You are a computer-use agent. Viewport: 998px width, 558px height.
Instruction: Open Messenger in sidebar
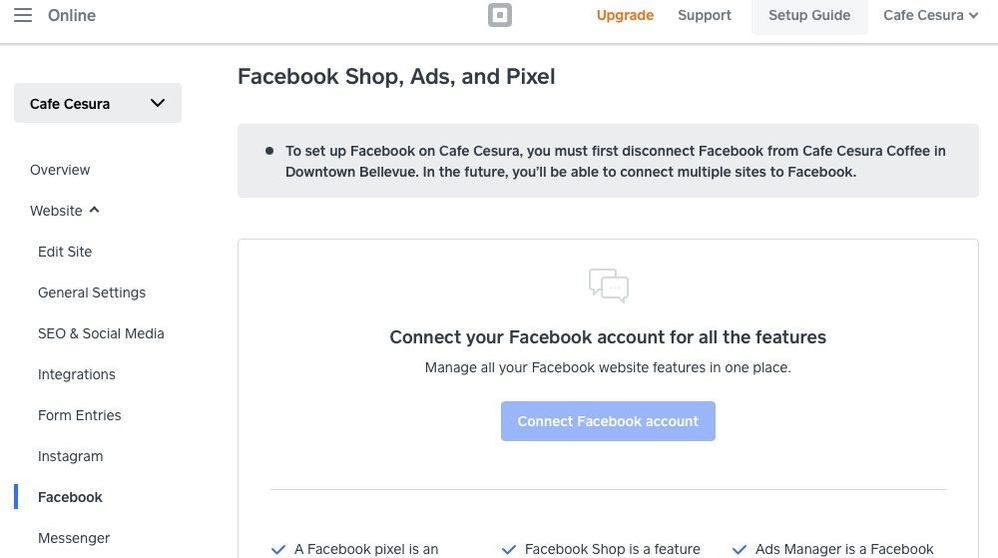coord(74,538)
